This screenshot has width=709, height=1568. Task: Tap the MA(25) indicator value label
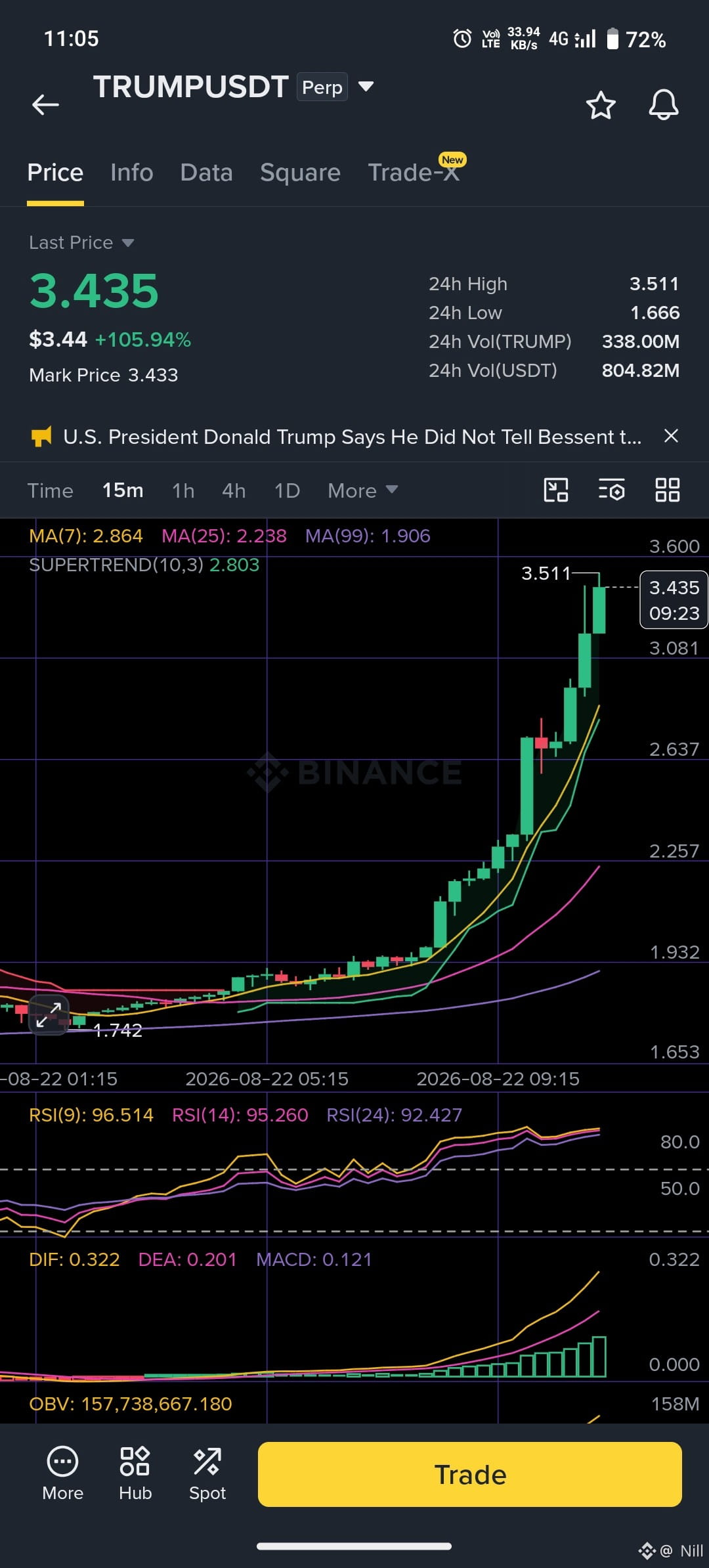coord(224,536)
